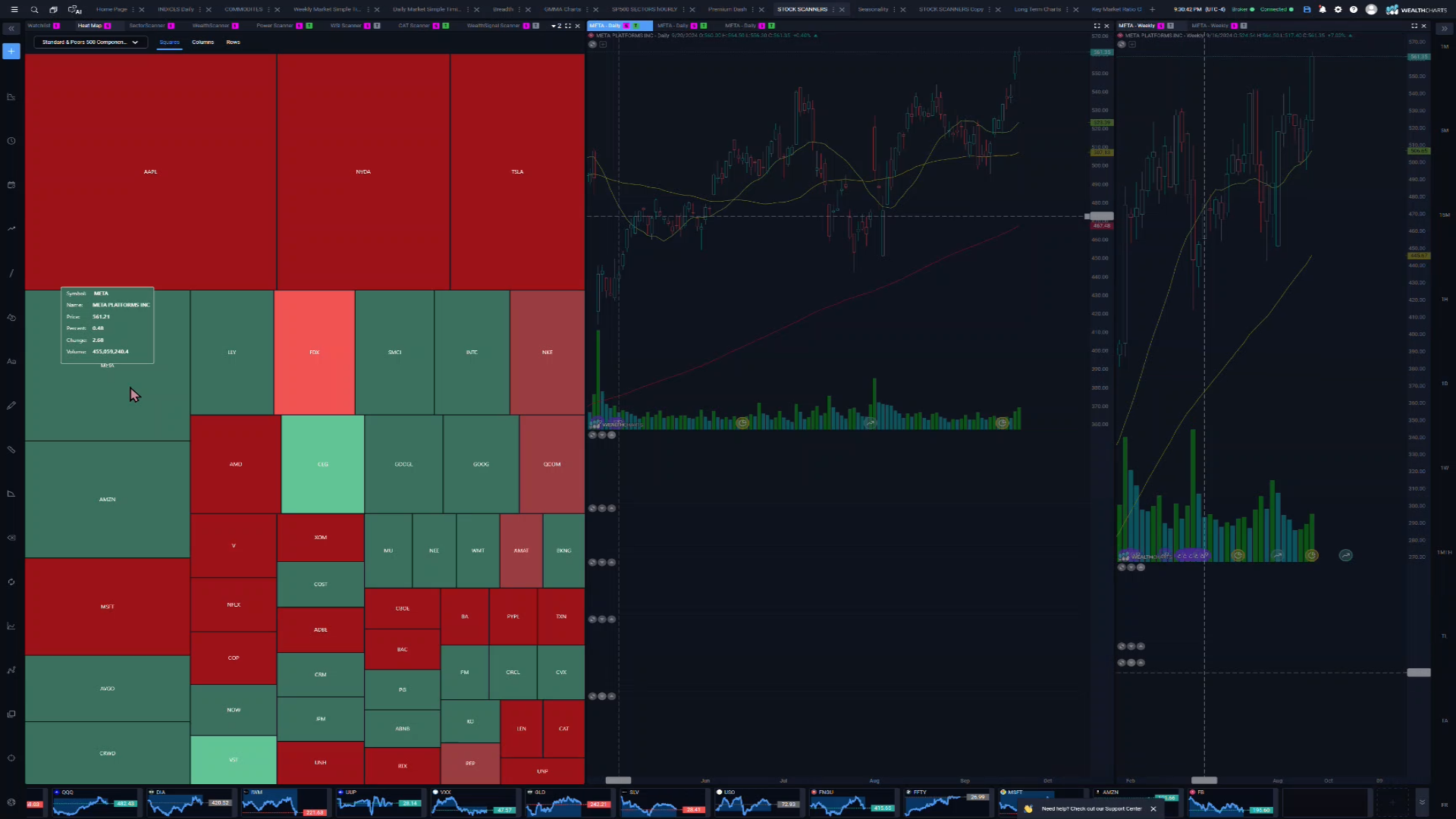Open the hamburger main menu
Viewport: 1456px width, 819px height.
pos(14,9)
